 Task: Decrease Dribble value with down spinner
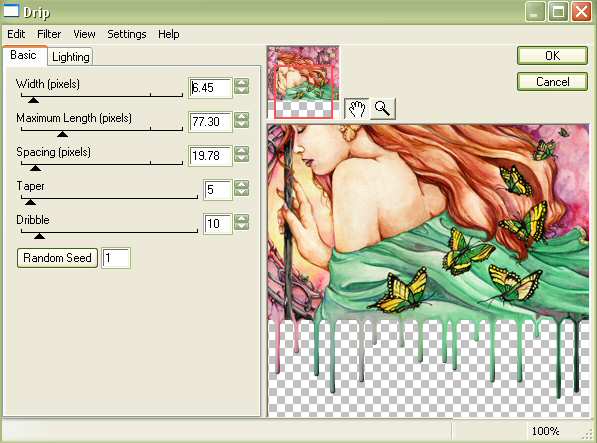241,226
